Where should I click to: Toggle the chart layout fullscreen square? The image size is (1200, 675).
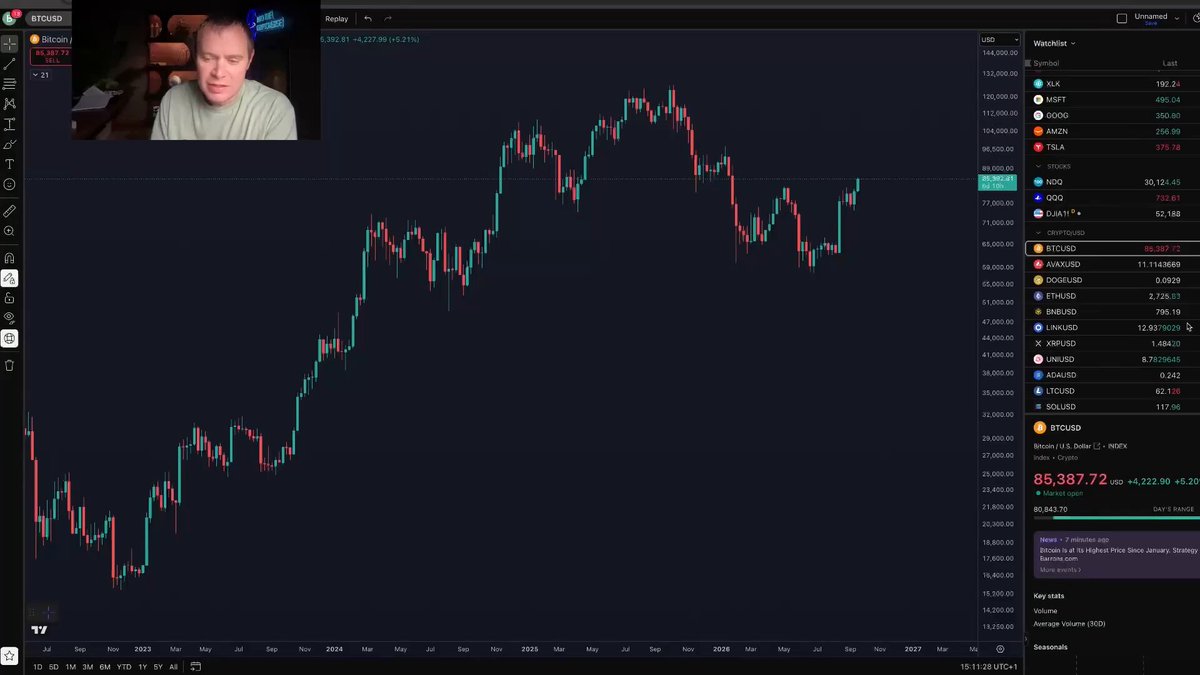tap(1121, 18)
